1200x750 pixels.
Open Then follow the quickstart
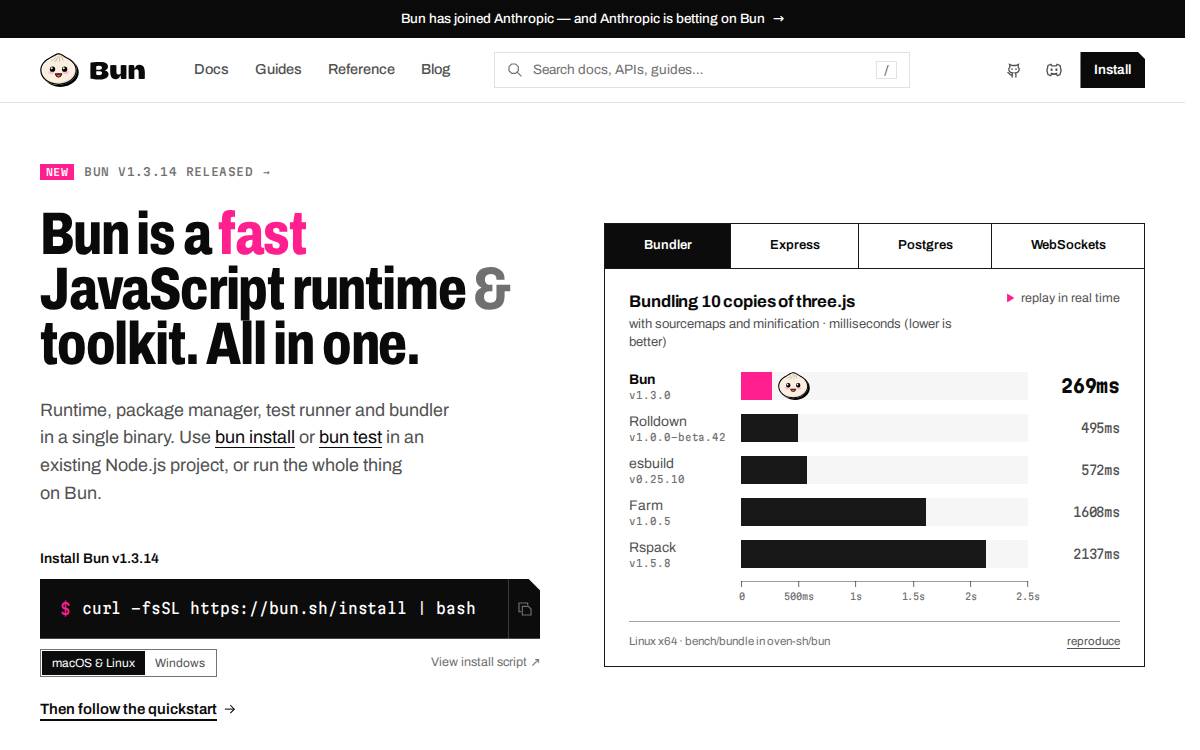[137, 709]
